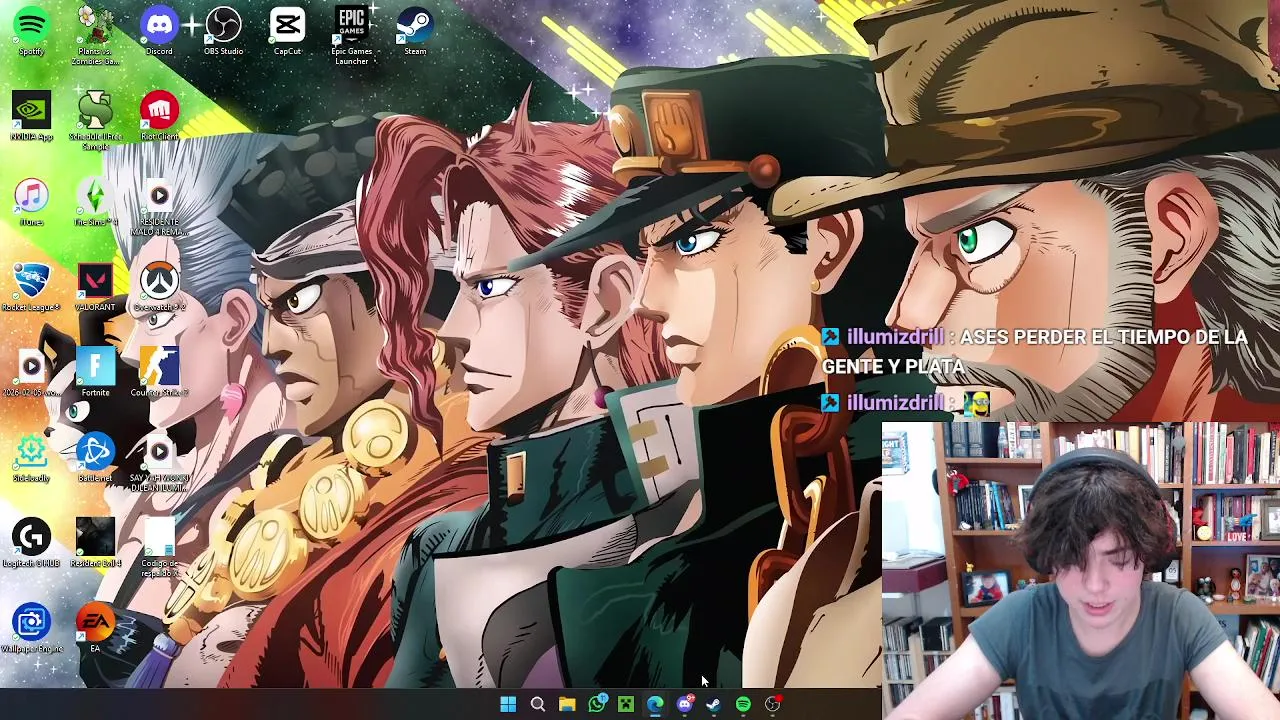Open Minecraft creeper icon in taskbar
This screenshot has height=720, width=1280.
click(x=626, y=705)
